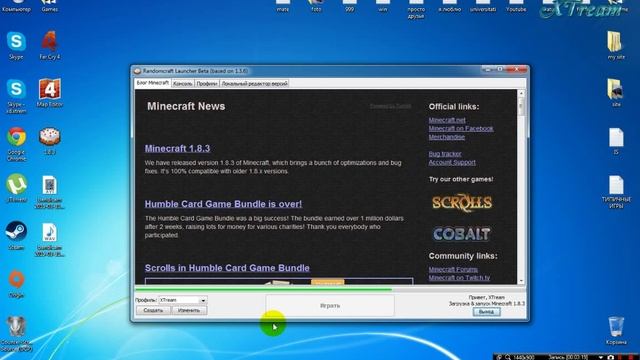Click the green download progress bar
This screenshot has height=360, width=640.
264,289
